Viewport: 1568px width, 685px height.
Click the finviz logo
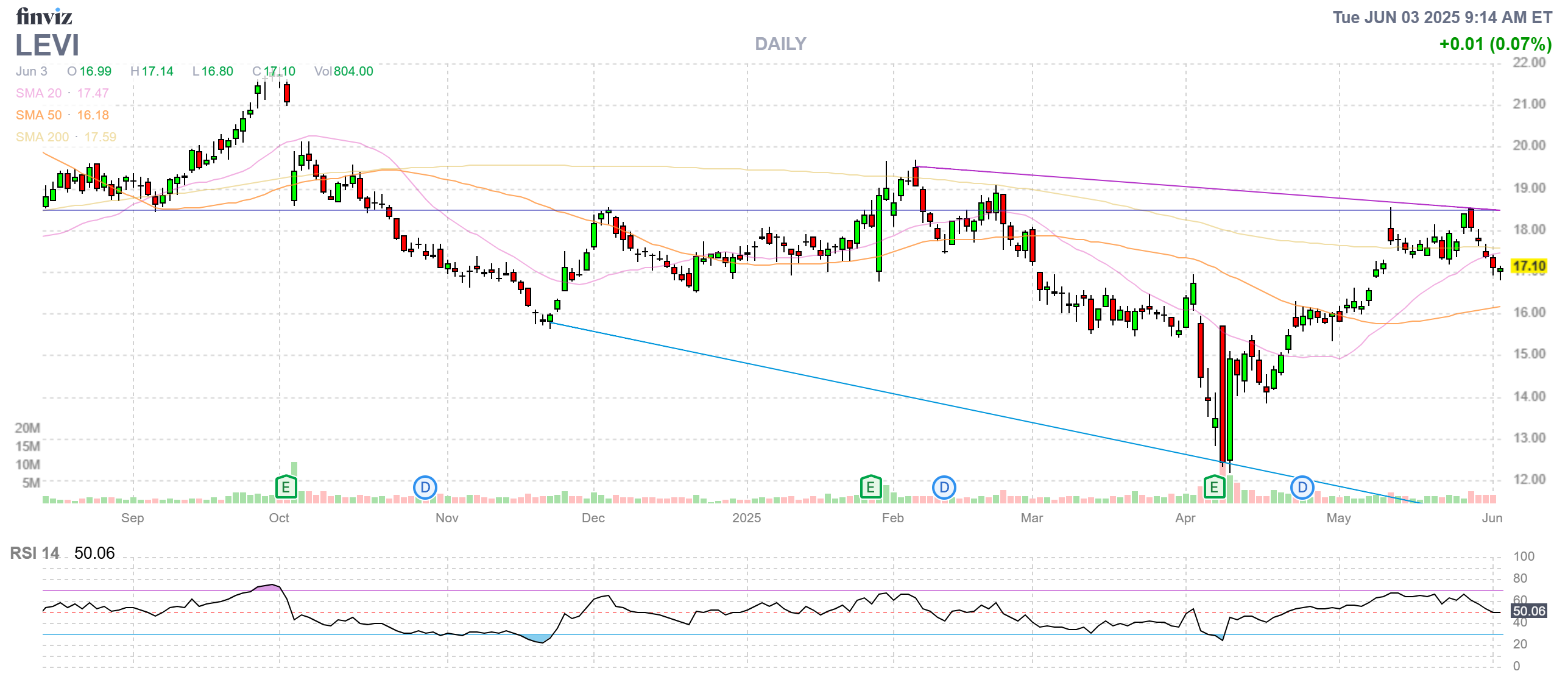[x=44, y=16]
